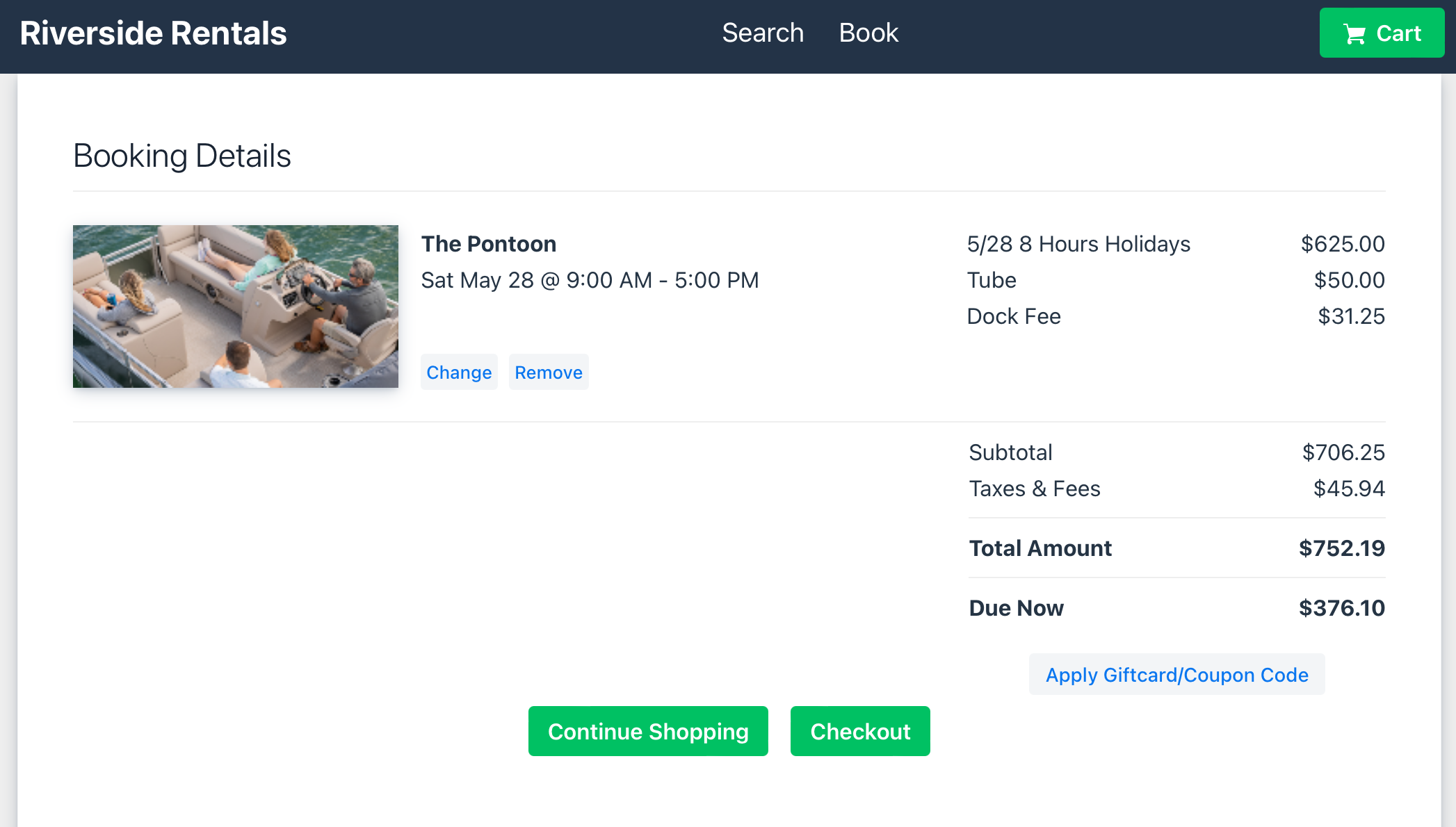
Task: Open the Search nav item
Action: 763,33
